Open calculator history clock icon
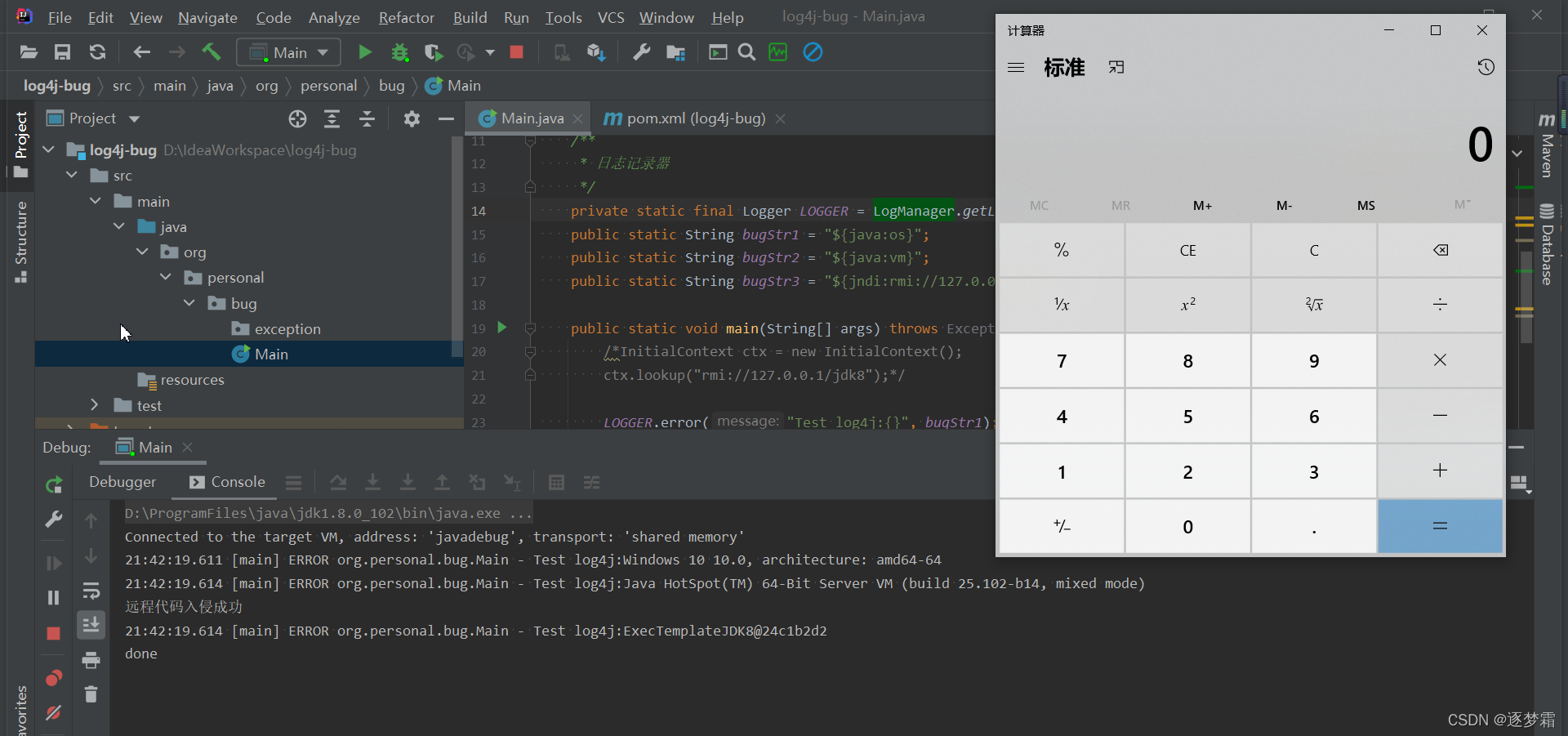This screenshot has height=736, width=1568. (1486, 67)
